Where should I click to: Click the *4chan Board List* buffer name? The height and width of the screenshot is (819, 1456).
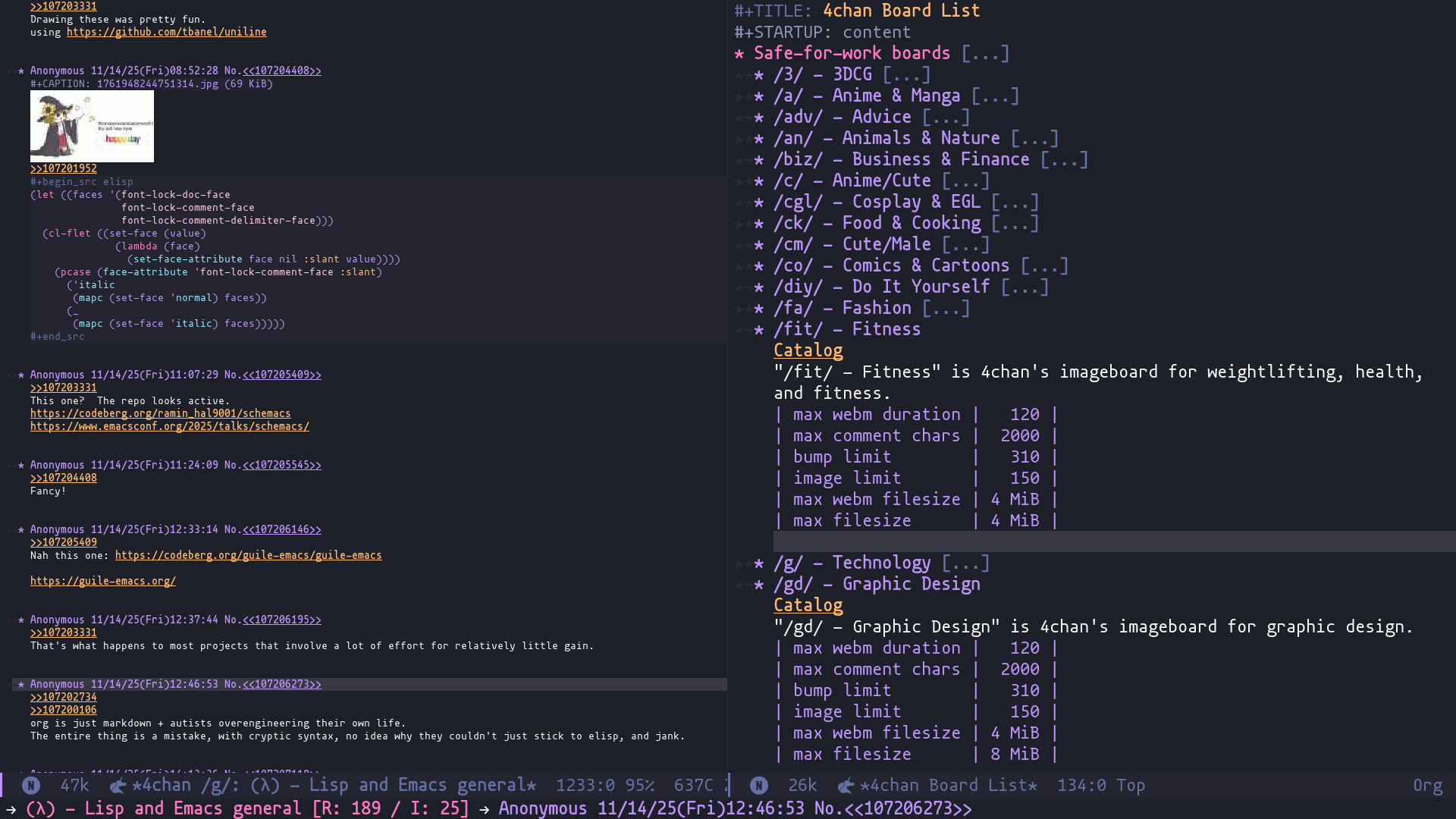tap(948, 786)
